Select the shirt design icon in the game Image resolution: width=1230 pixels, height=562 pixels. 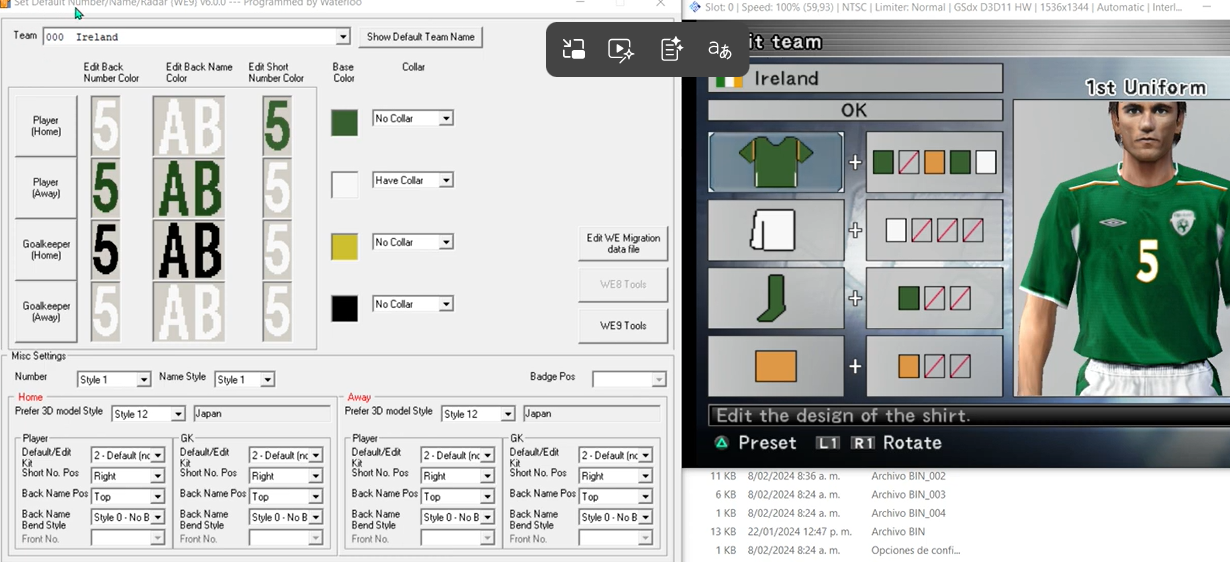pos(775,162)
